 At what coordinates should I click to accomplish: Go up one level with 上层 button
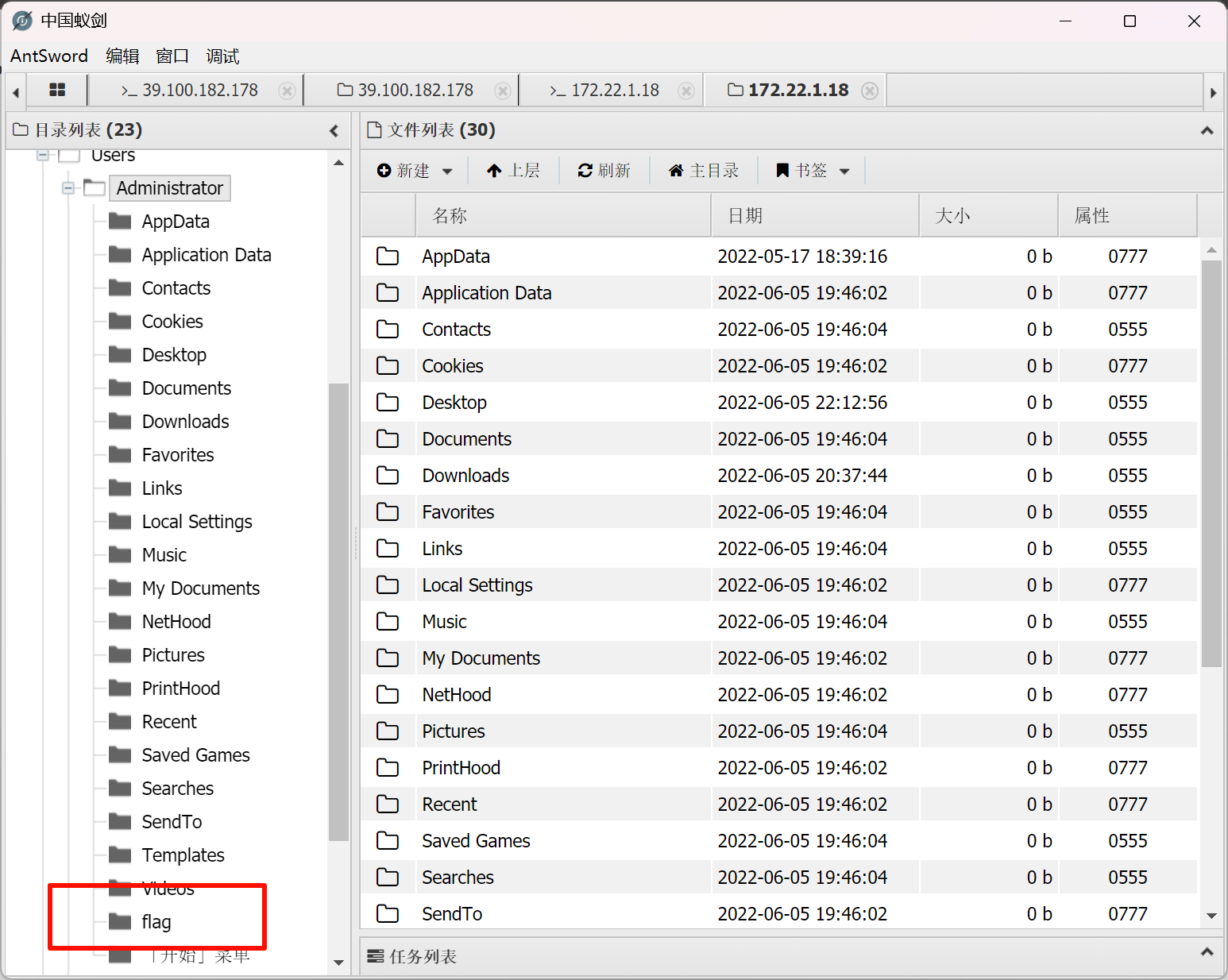(x=513, y=171)
